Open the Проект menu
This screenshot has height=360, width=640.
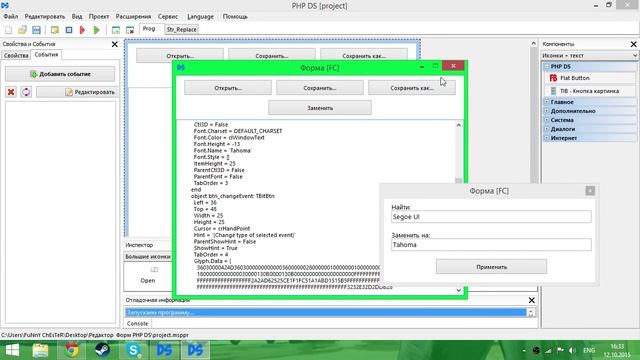pos(99,17)
